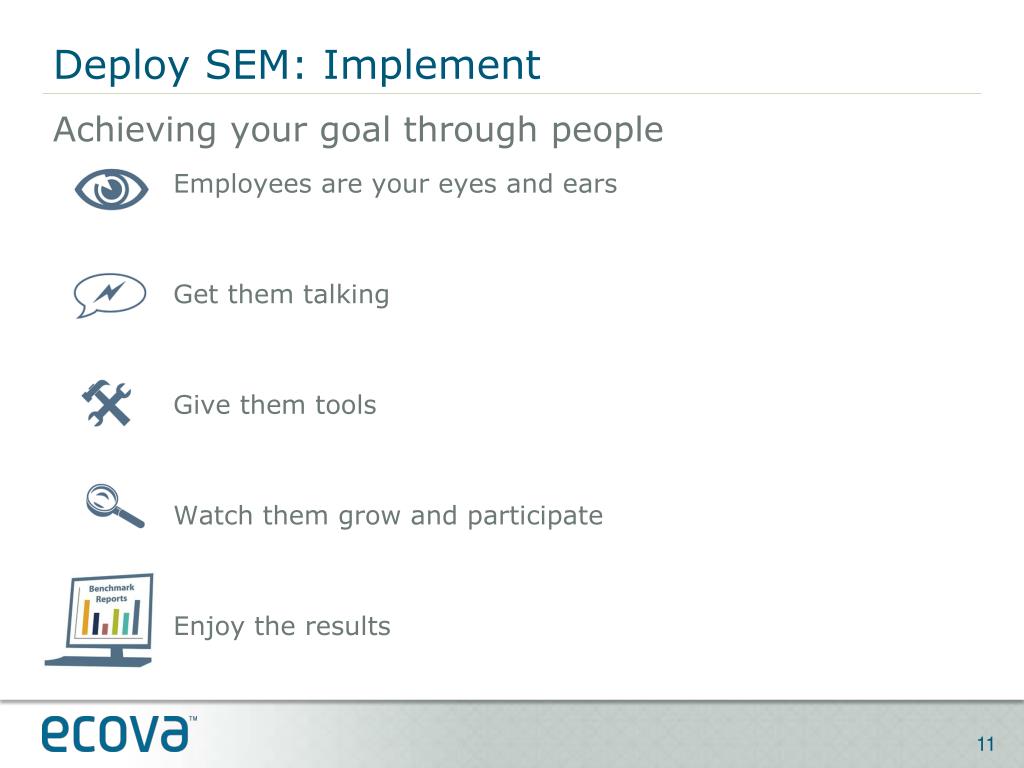
Task: Click the word 'Implement' in the title
Action: pos(432,66)
